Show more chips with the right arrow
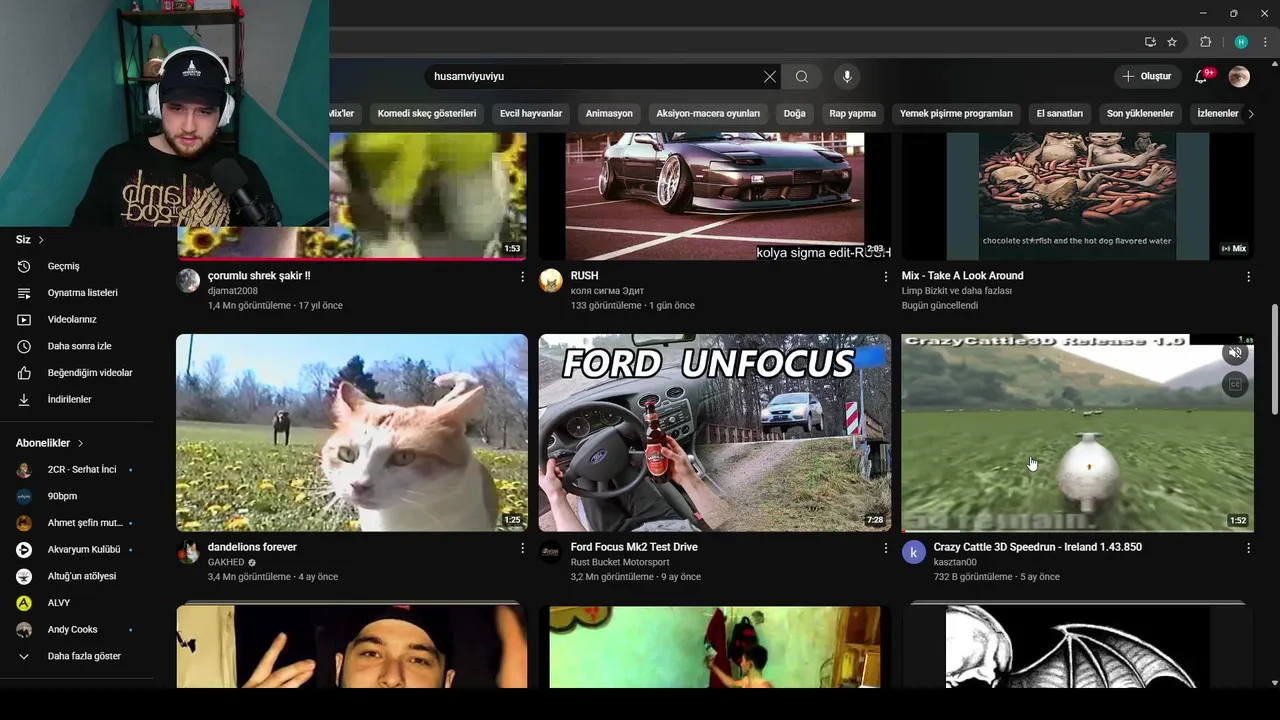The width and height of the screenshot is (1280, 720). click(x=1250, y=114)
